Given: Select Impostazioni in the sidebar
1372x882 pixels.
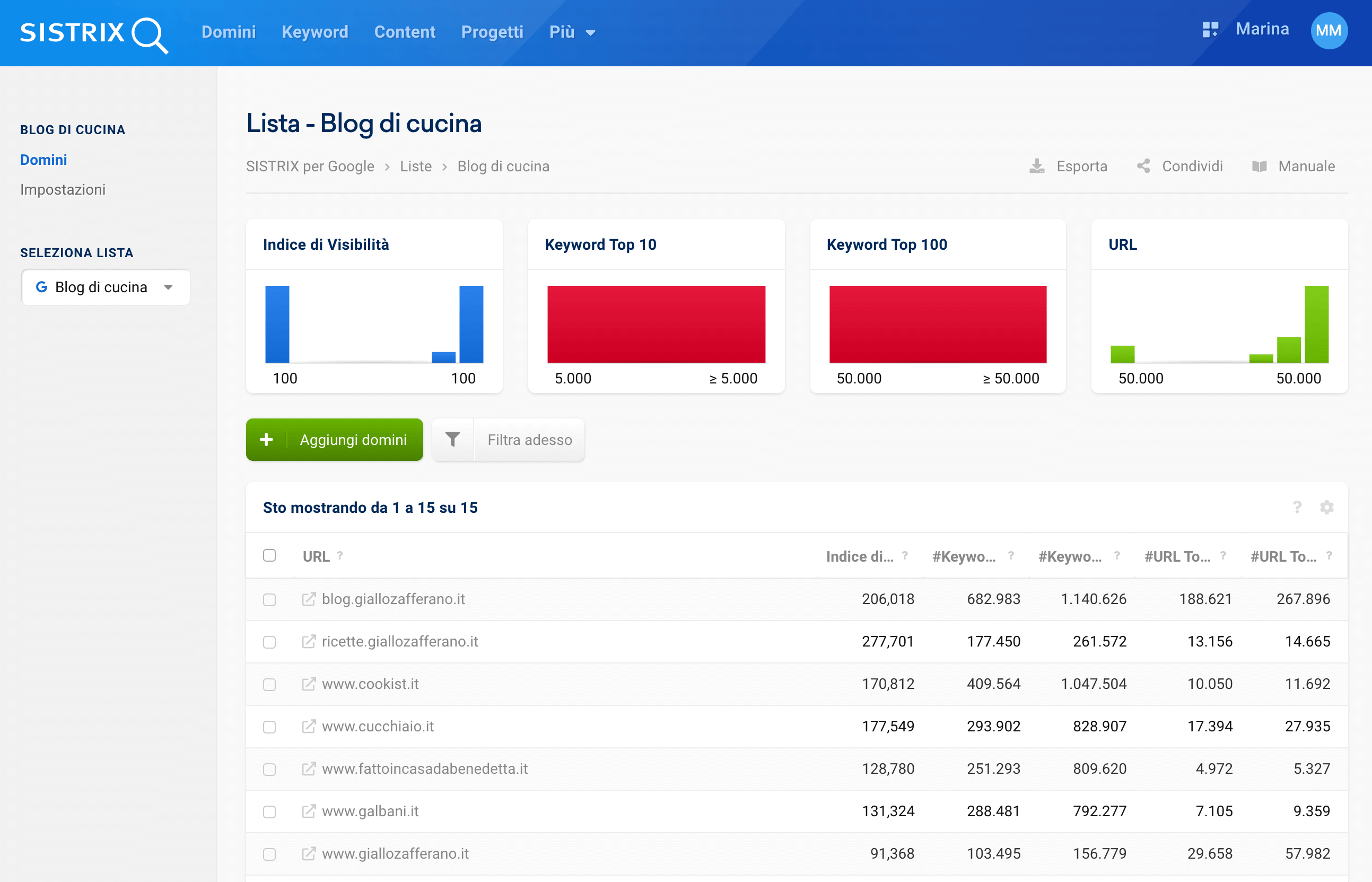Looking at the screenshot, I should point(63,189).
